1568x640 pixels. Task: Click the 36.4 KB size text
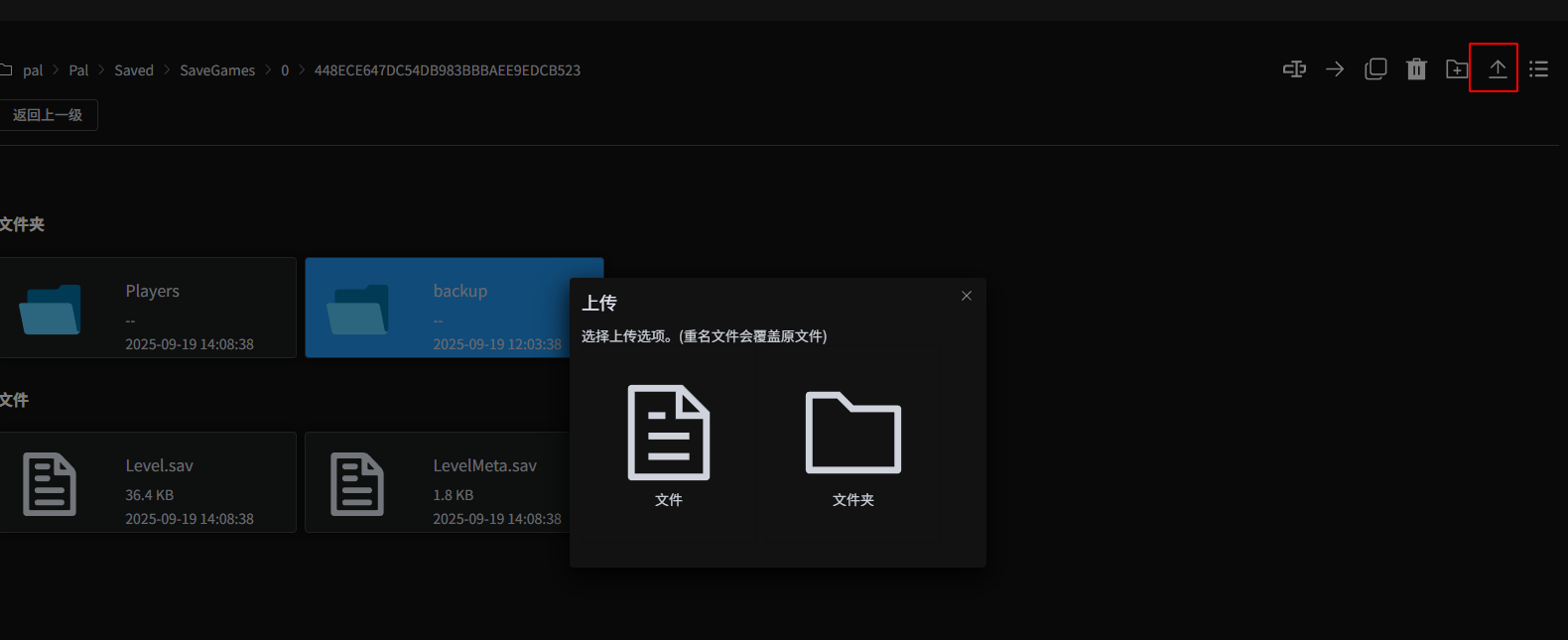(149, 495)
